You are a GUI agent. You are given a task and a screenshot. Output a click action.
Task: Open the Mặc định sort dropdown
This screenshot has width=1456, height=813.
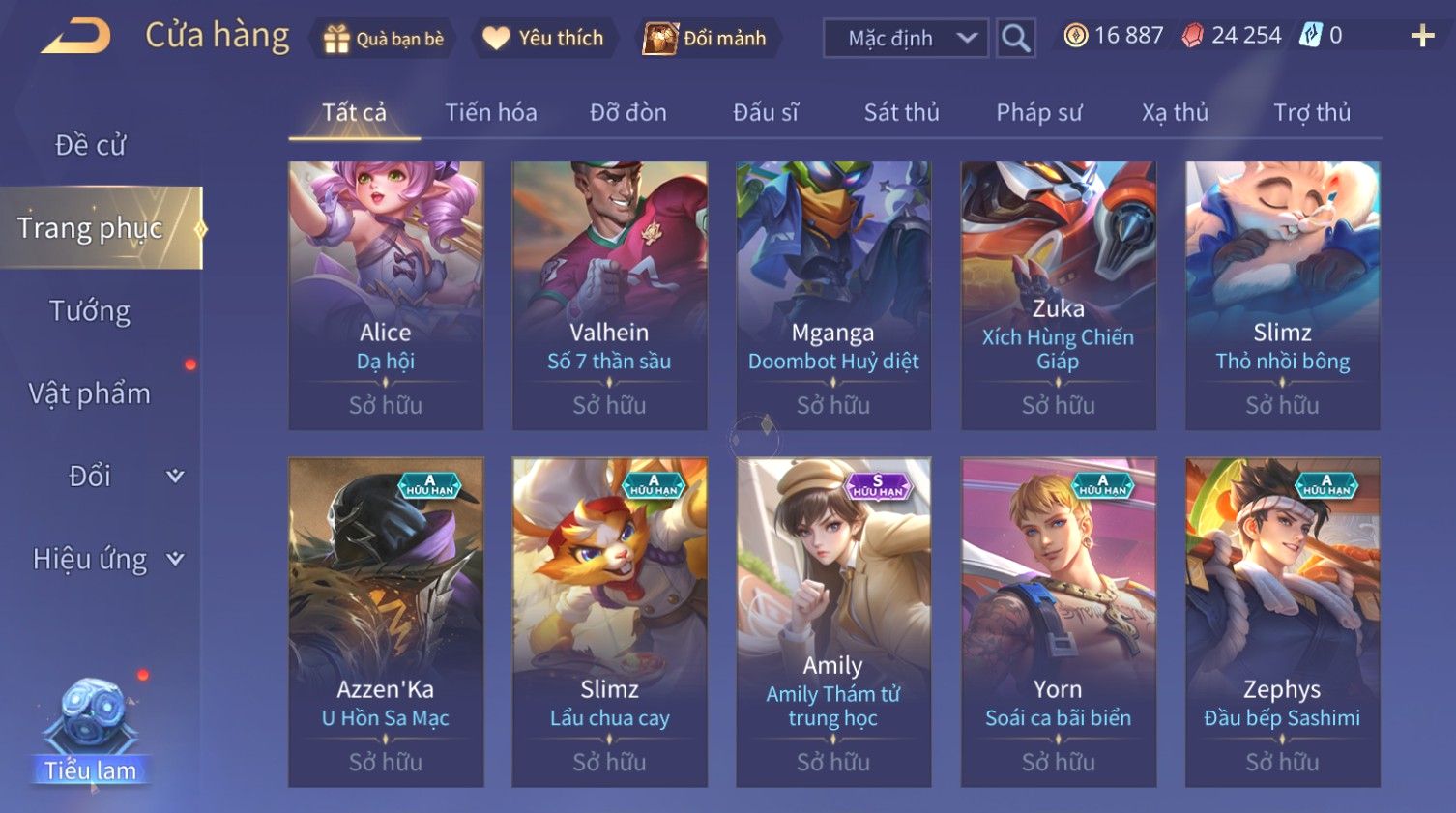(x=906, y=38)
